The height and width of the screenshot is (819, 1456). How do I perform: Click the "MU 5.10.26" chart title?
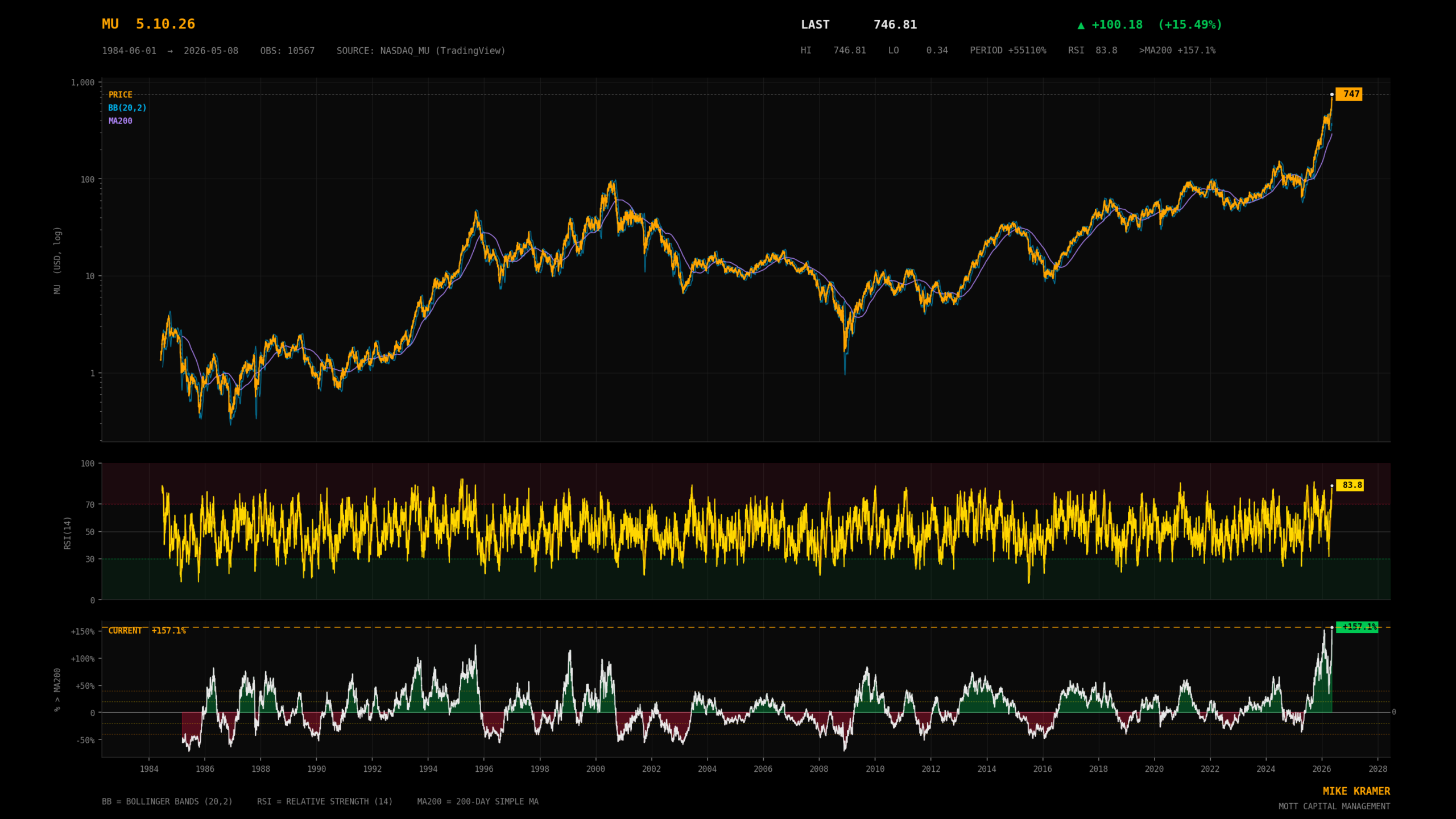click(148, 24)
